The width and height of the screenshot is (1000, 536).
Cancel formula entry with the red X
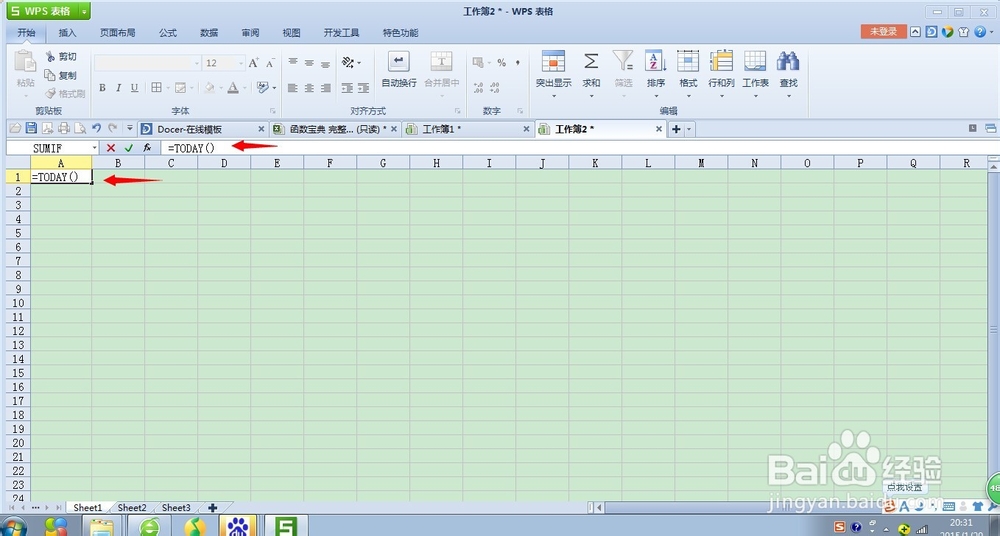111,147
